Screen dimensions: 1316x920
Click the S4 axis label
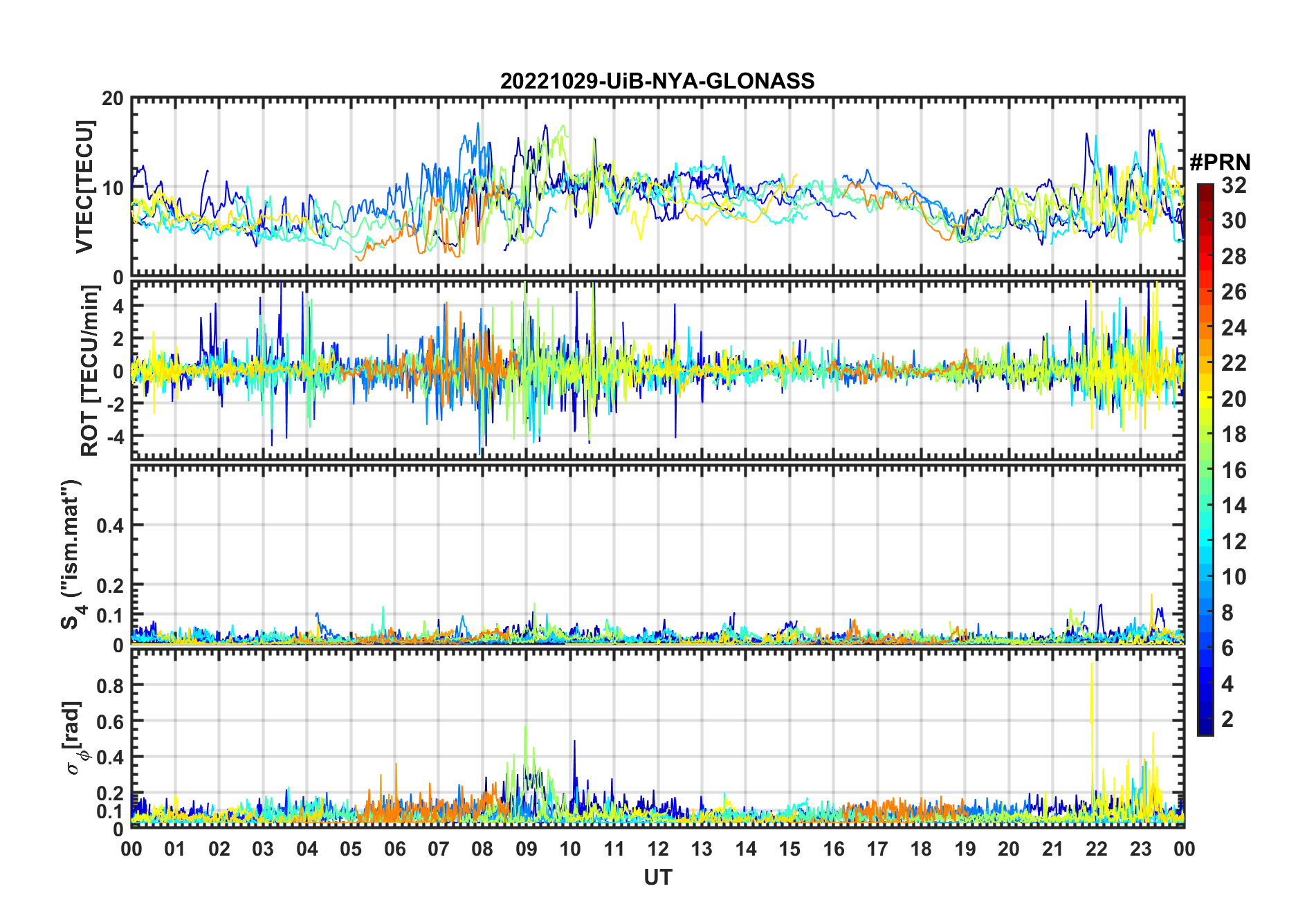click(x=71, y=554)
